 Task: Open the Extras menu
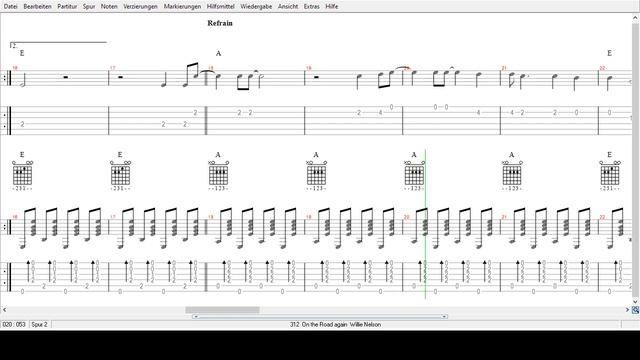click(x=311, y=7)
